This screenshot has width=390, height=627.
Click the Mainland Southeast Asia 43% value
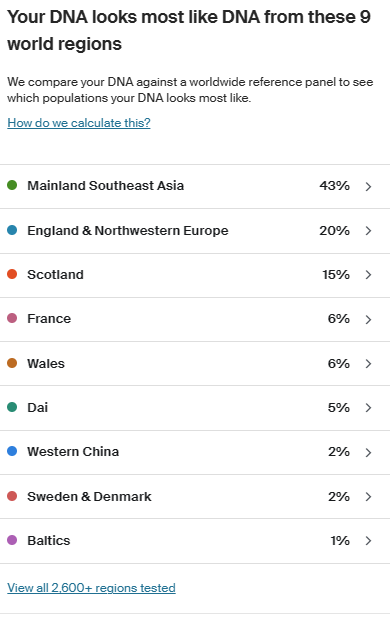tap(334, 186)
